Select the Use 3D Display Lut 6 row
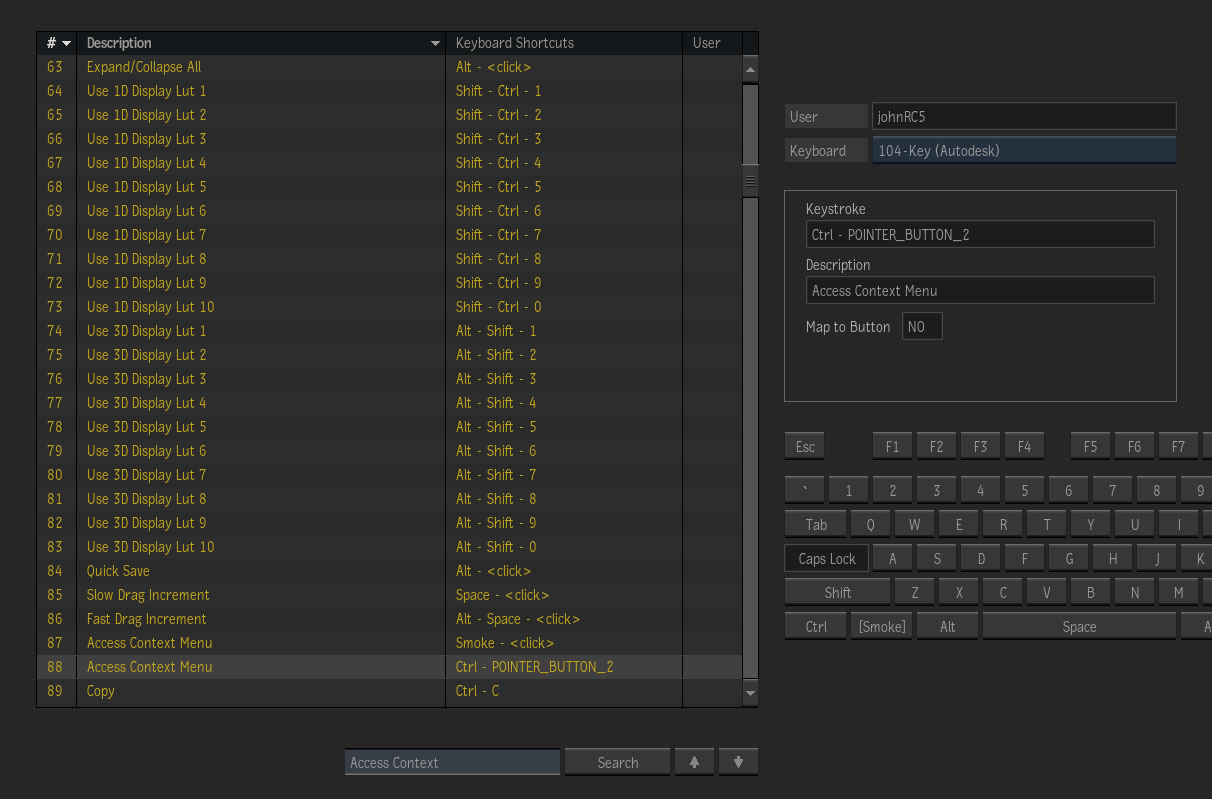 click(390, 451)
